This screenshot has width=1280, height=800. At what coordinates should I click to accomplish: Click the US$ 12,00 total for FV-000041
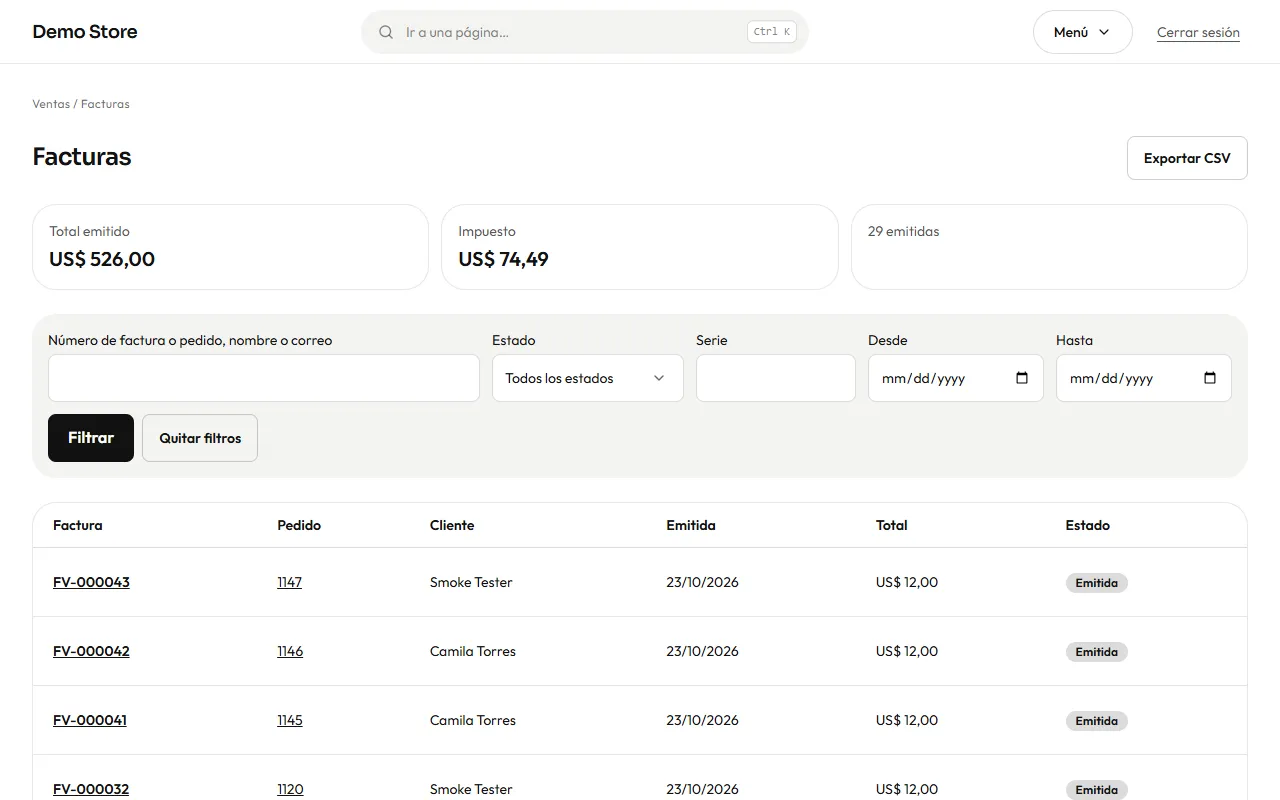[x=907, y=720]
